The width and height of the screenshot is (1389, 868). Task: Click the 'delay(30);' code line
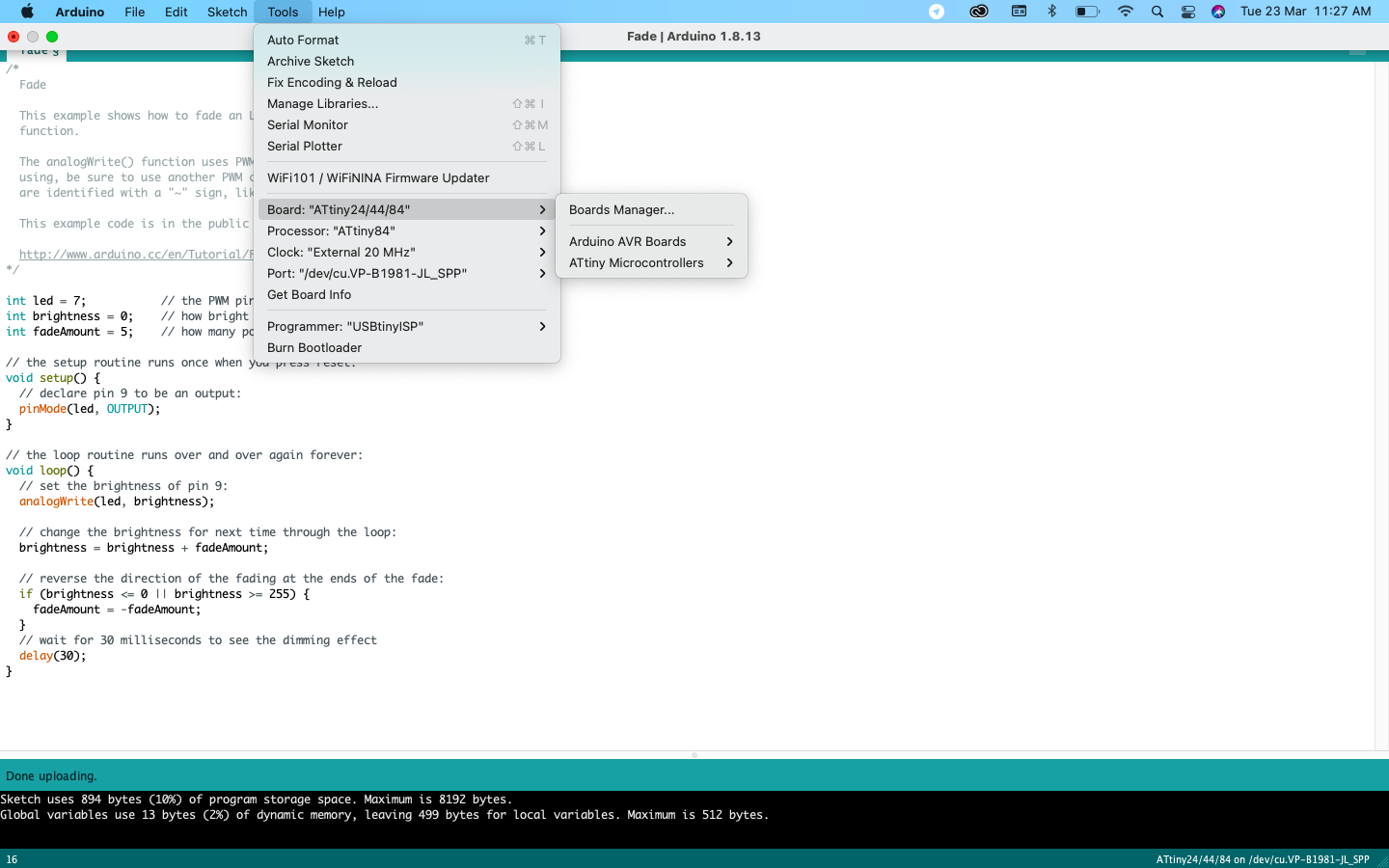(52, 656)
